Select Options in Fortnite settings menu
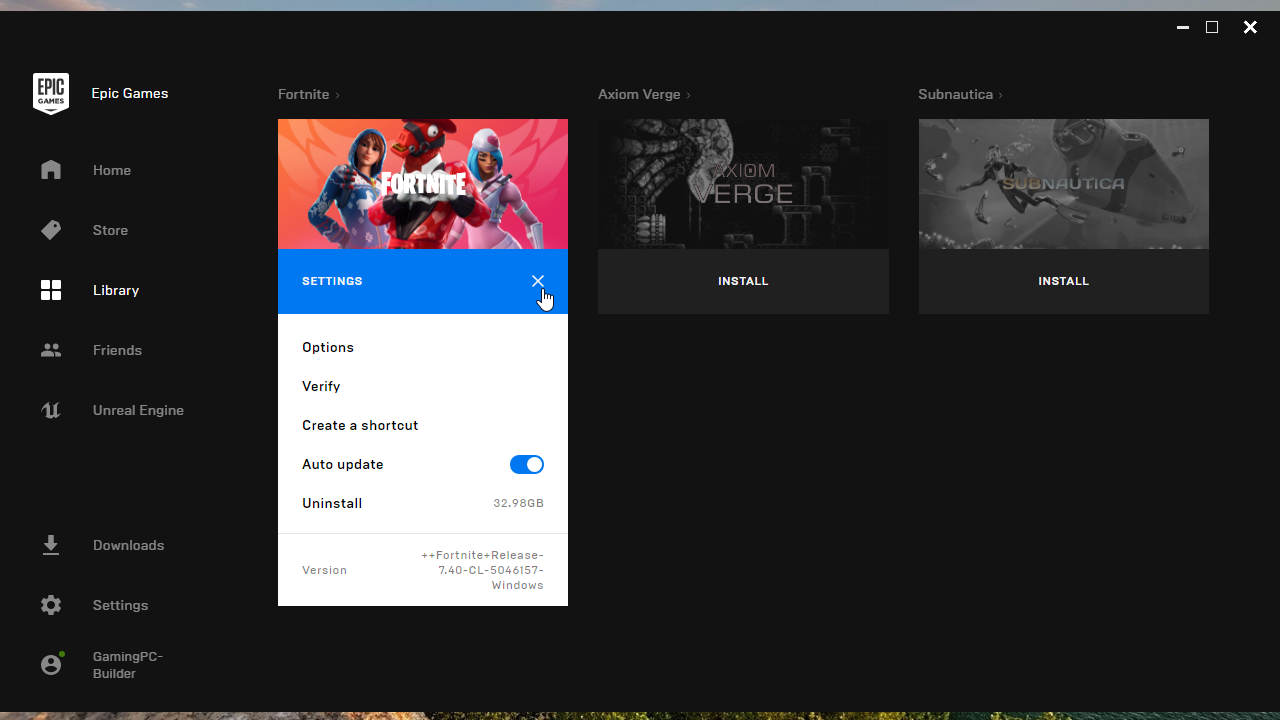The image size is (1280, 720). point(328,347)
